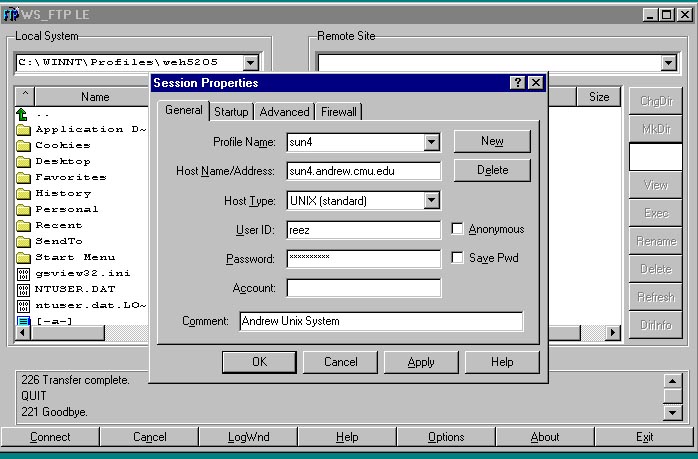Click the Session Properties question mark help icon
This screenshot has height=459, width=698.
coord(517,83)
